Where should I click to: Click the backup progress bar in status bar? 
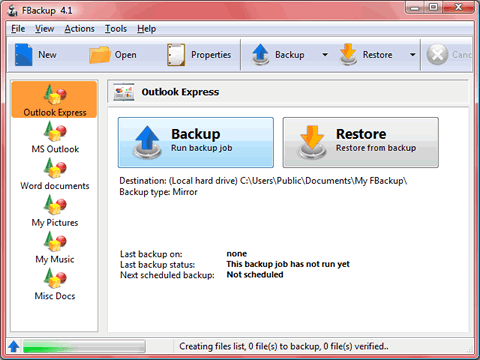click(84, 346)
